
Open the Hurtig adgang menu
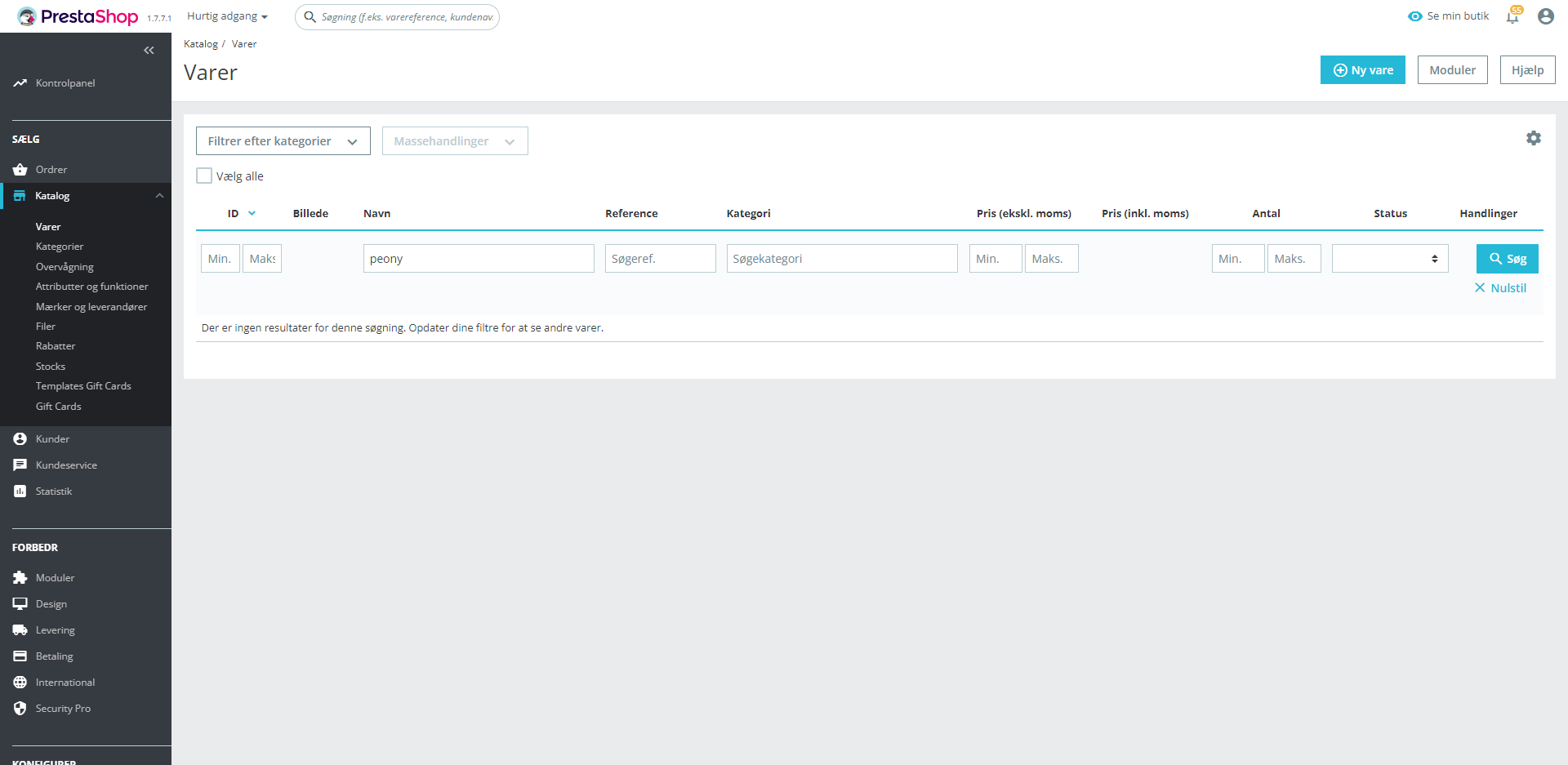point(227,16)
